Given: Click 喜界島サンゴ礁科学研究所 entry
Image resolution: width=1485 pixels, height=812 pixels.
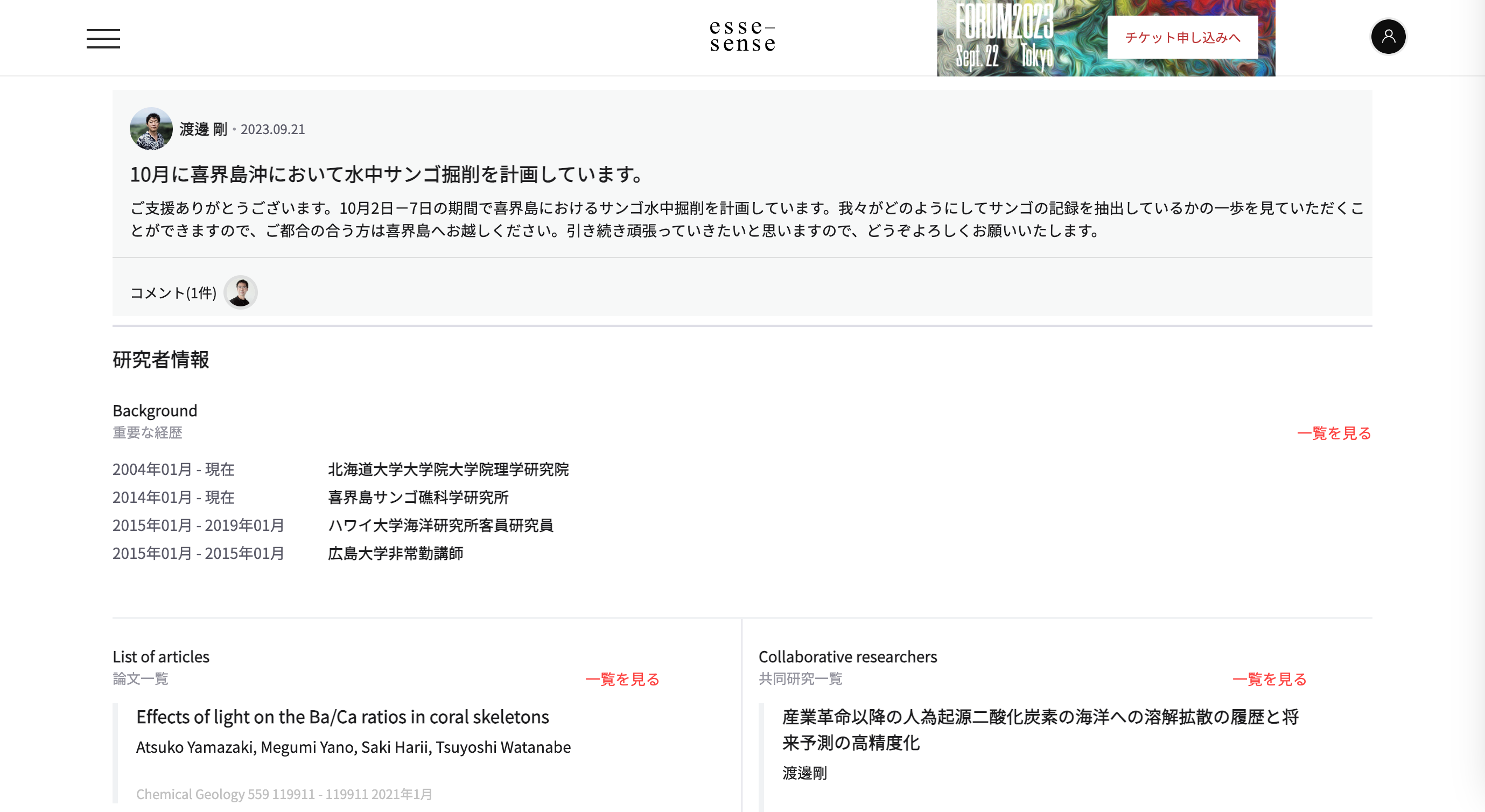Looking at the screenshot, I should point(418,497).
